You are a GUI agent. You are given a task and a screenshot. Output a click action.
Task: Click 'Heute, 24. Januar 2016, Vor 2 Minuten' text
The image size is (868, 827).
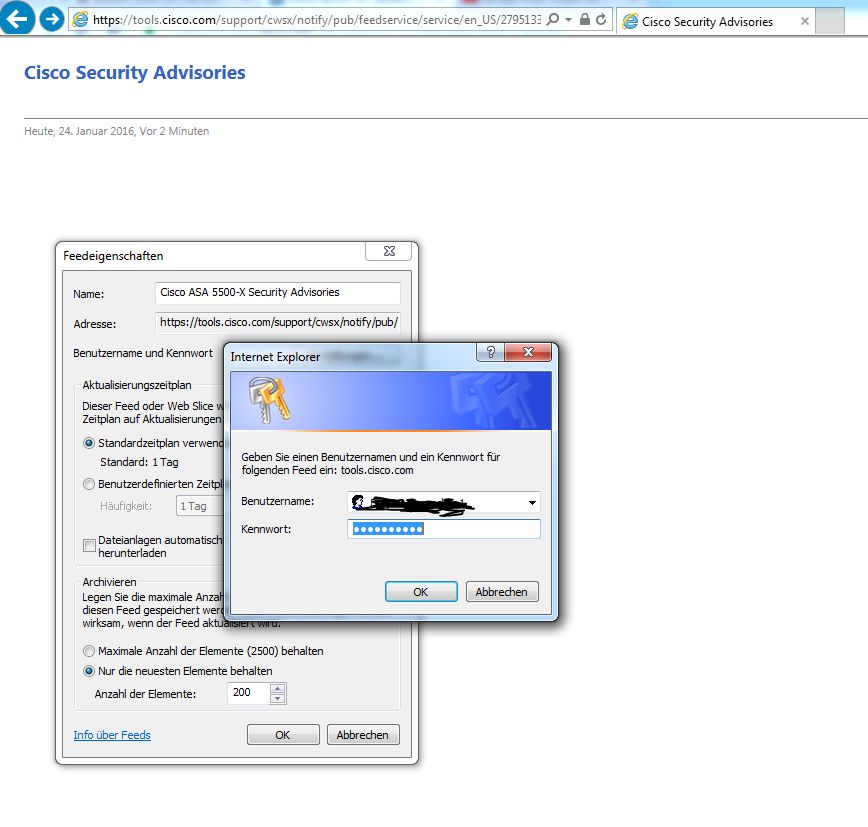coord(116,131)
